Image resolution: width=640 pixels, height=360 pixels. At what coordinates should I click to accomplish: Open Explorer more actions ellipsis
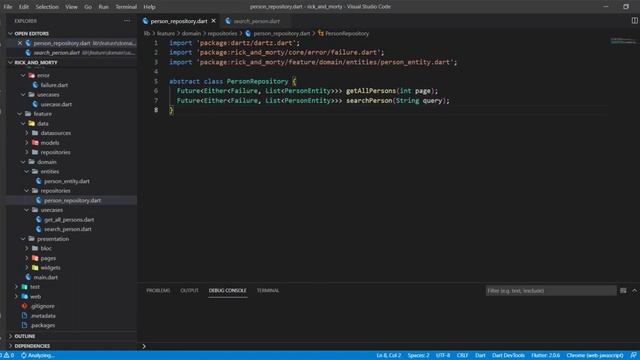point(127,21)
